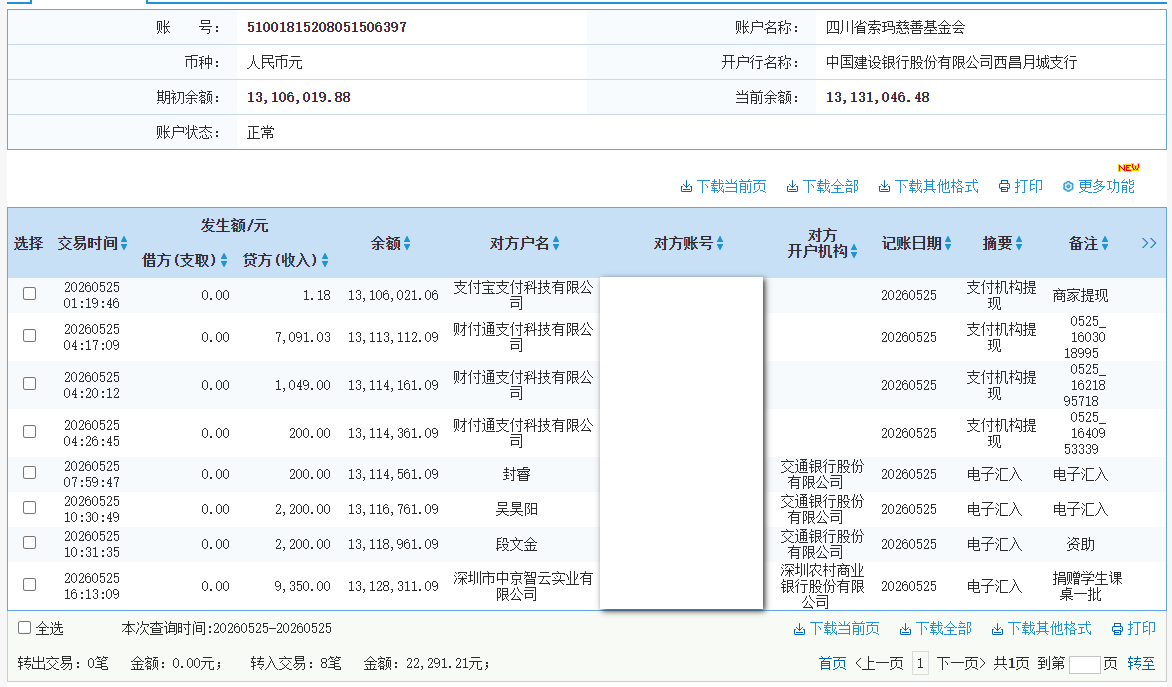1172x687 pixels.
Task: Sort by 备注 column arrows
Action: [x=1104, y=243]
